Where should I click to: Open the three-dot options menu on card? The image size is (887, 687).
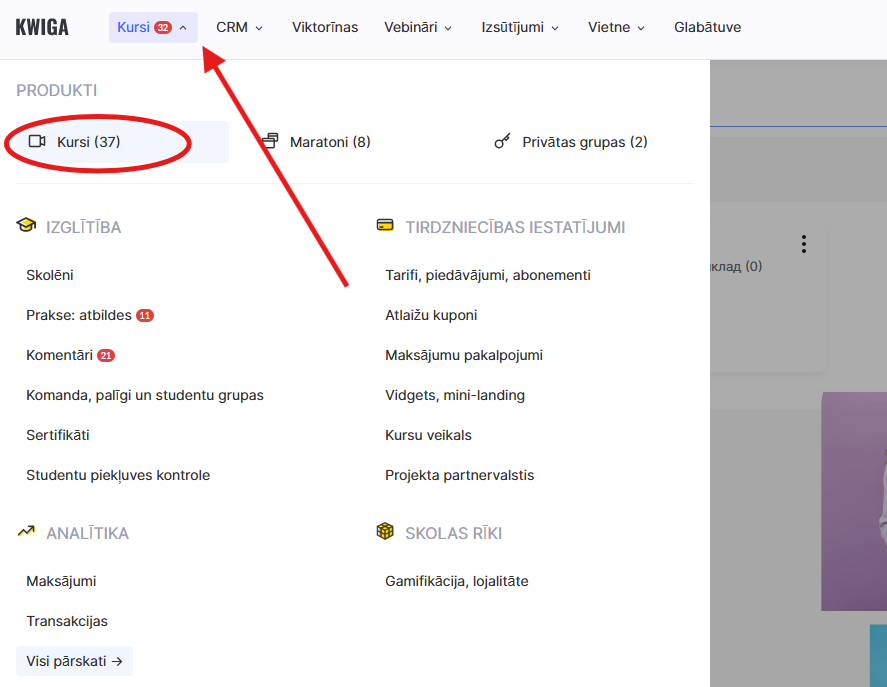(803, 244)
